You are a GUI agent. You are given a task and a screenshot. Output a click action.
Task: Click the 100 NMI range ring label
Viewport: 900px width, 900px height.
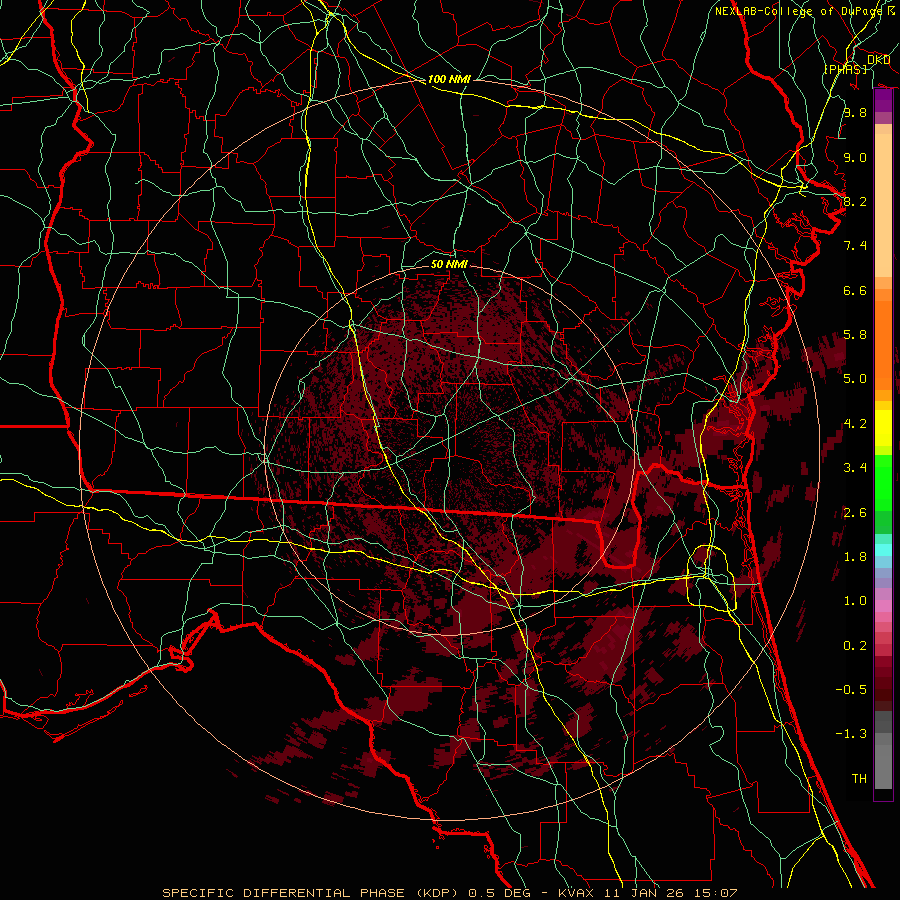point(449,79)
